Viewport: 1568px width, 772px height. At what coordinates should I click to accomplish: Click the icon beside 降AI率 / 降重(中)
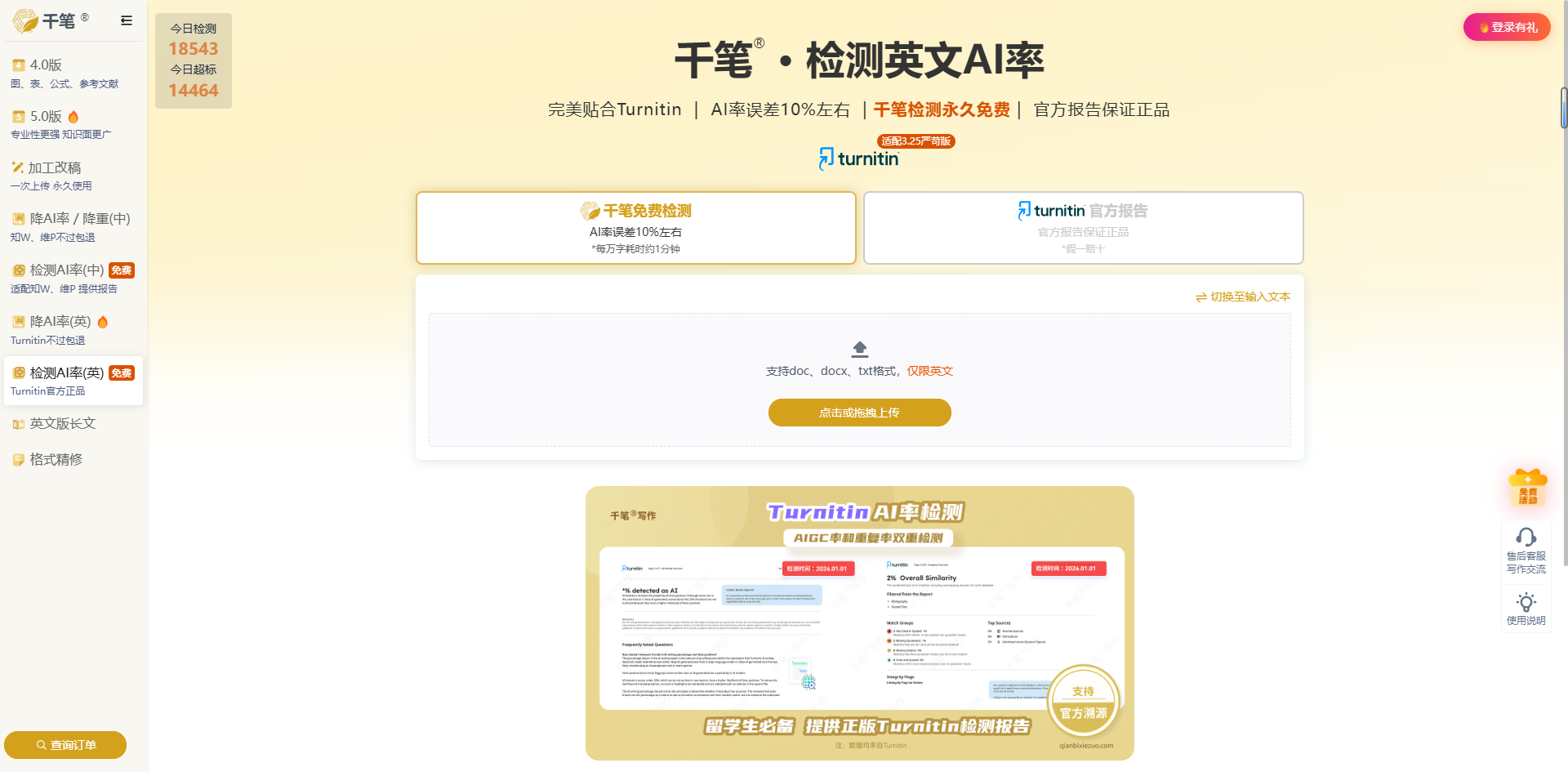tap(19, 219)
